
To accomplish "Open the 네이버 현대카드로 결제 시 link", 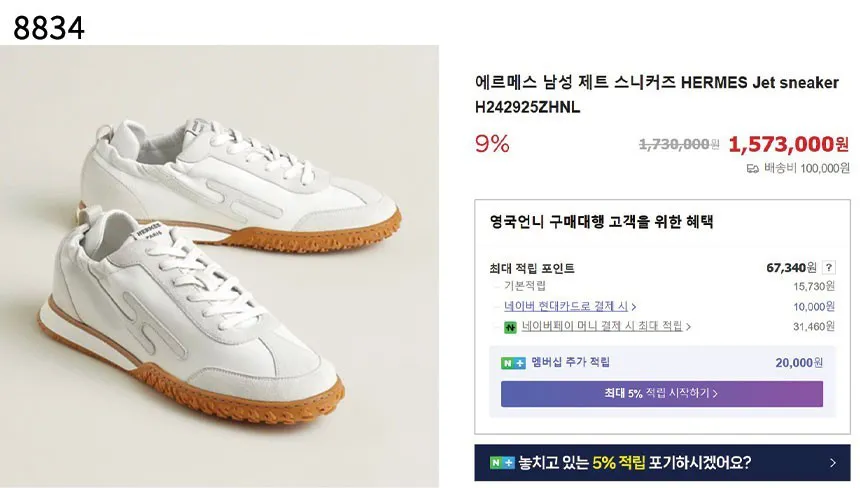I will click(x=565, y=306).
